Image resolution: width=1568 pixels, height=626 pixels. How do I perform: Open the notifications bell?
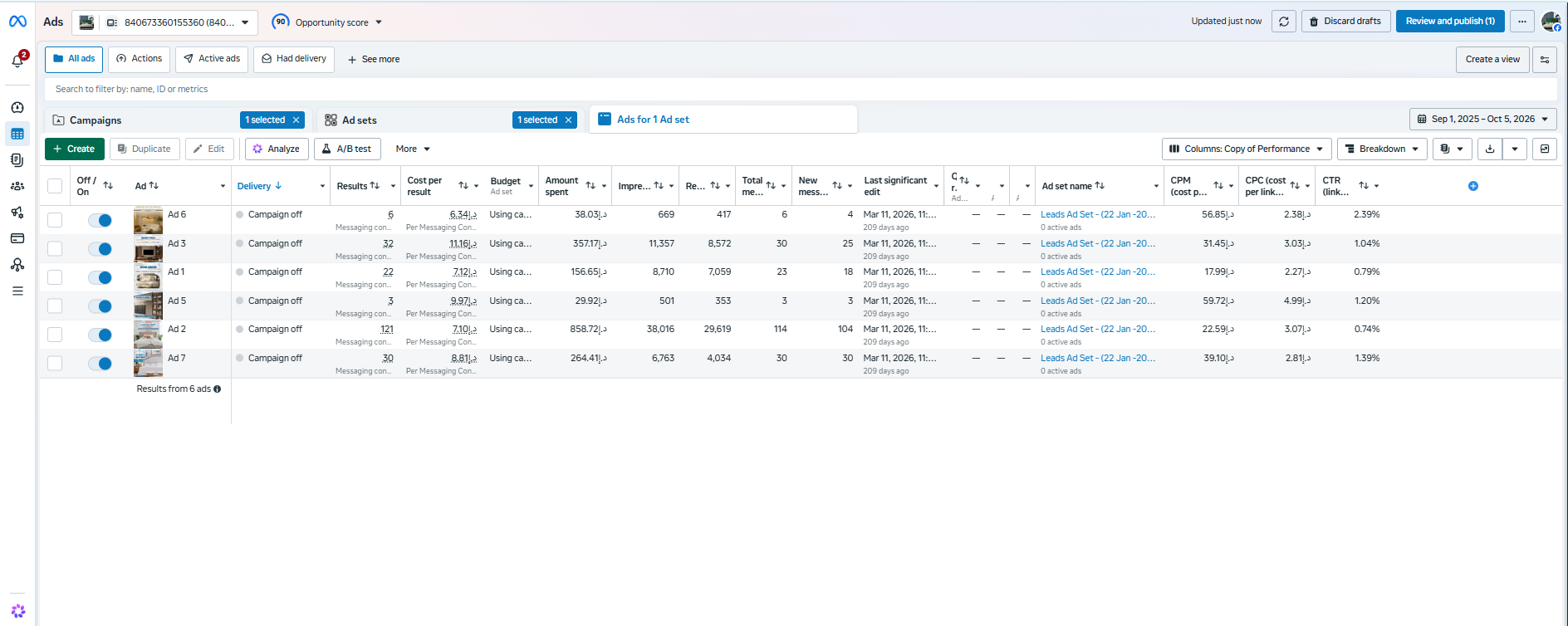pyautogui.click(x=17, y=60)
